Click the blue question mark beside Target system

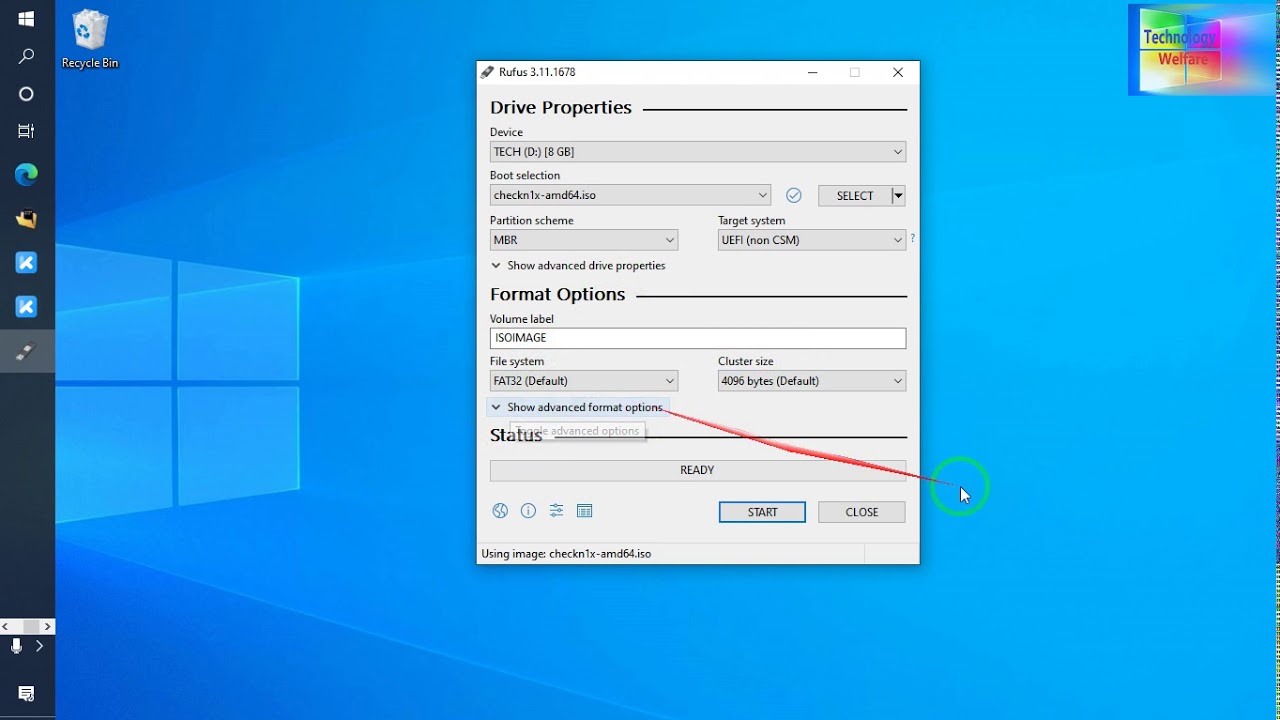912,239
